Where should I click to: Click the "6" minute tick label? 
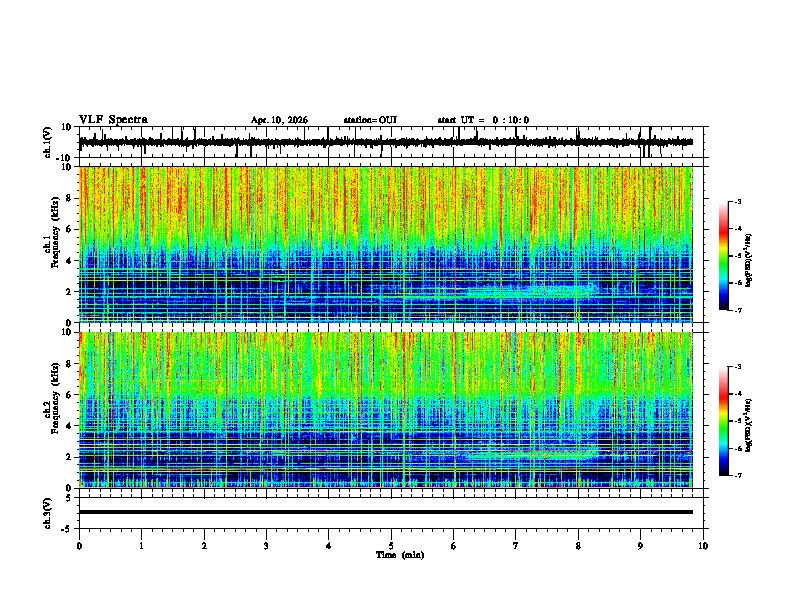tap(454, 546)
